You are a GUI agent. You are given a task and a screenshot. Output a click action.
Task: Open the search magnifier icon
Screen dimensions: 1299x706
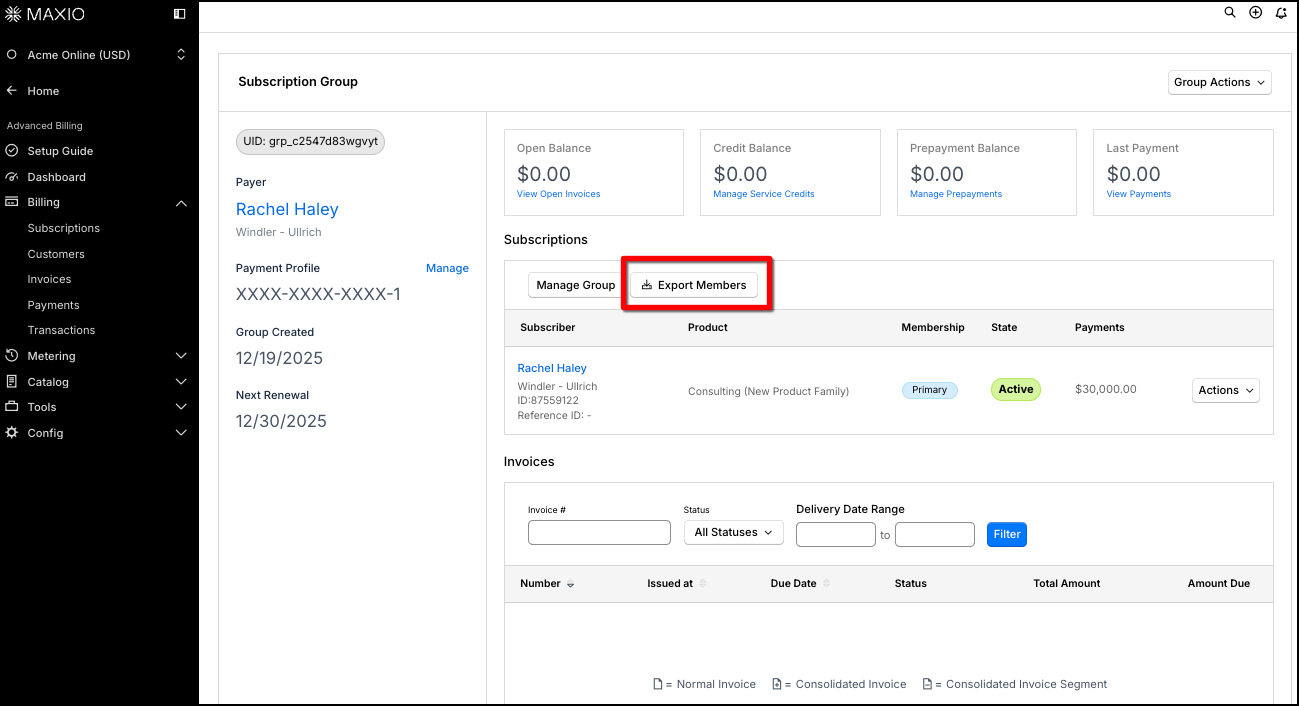1230,13
